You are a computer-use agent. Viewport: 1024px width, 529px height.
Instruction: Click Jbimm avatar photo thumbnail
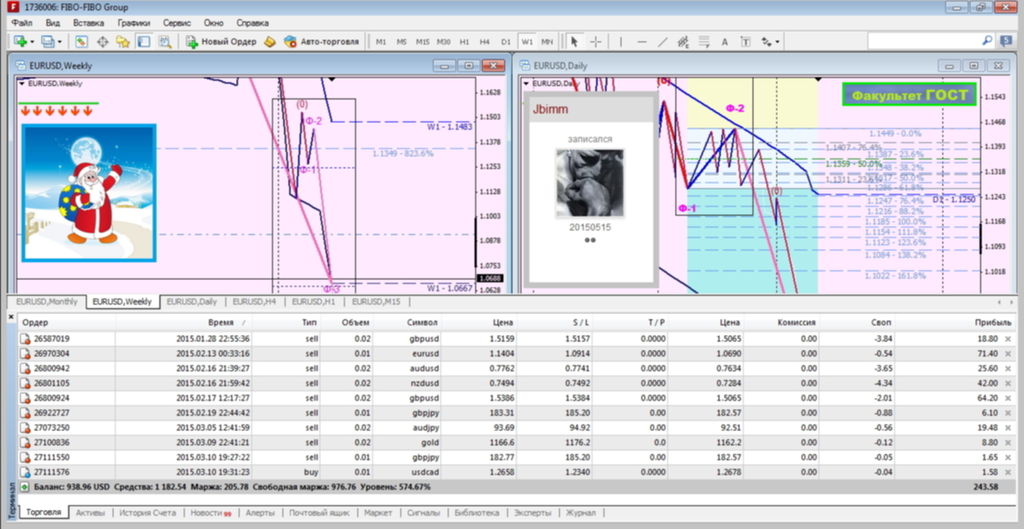[589, 184]
